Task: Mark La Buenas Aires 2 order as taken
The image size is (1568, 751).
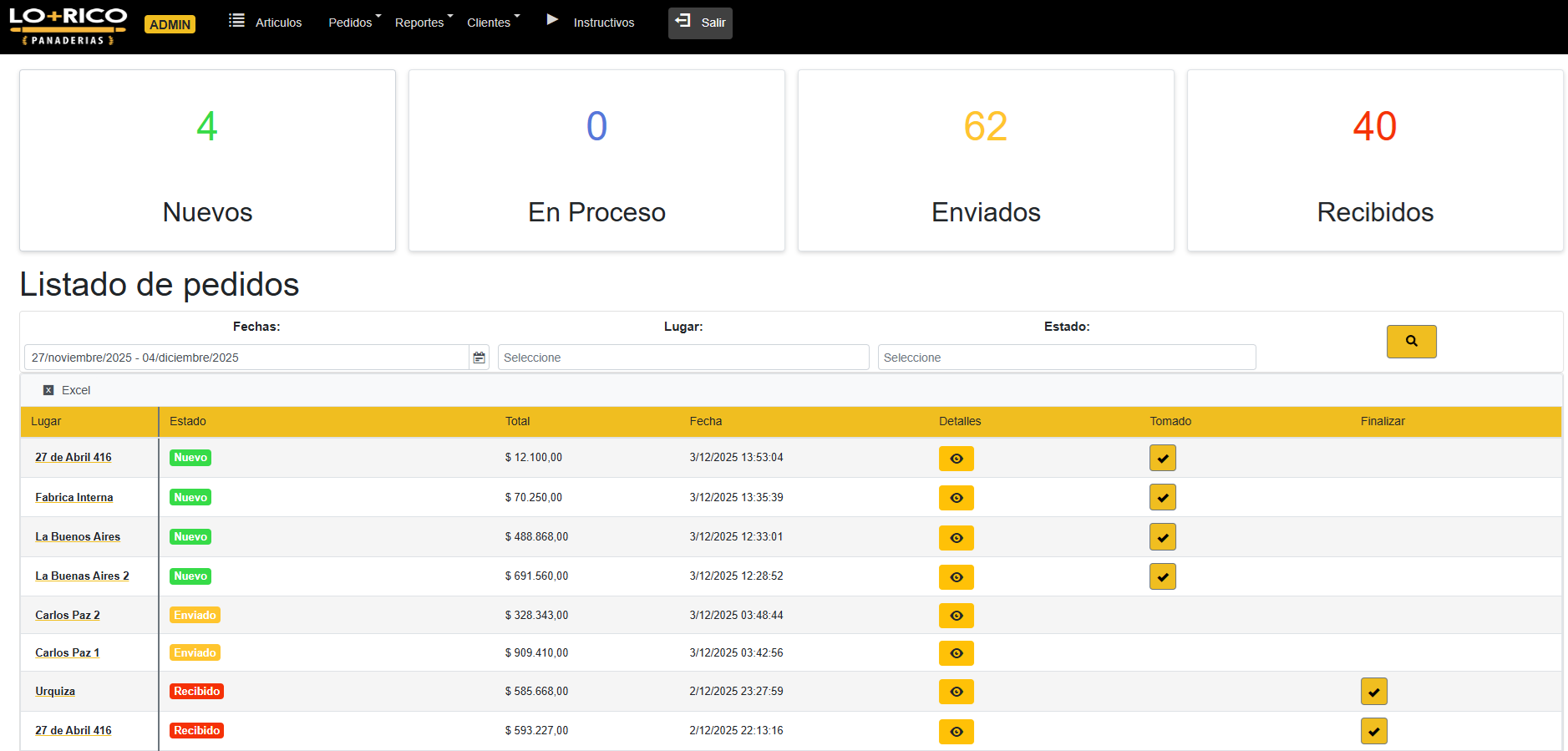Action: (1162, 576)
